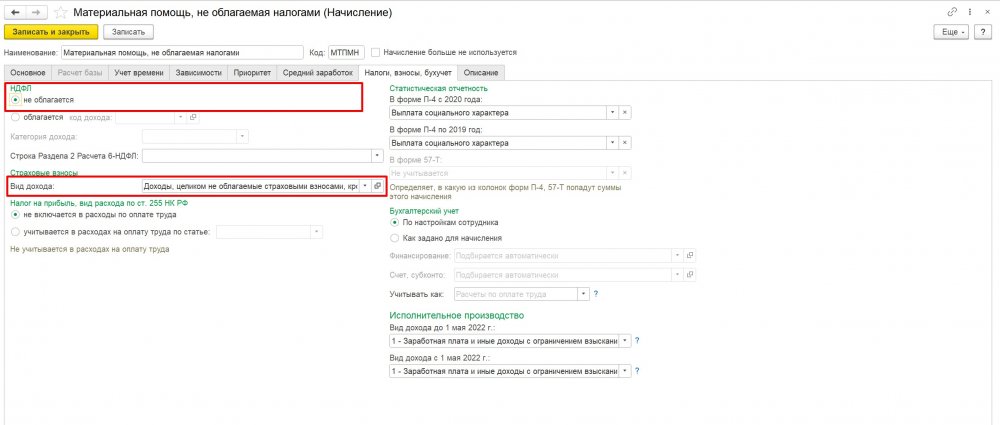Open dropdown for Вид дохода до 1 мая 2022

(x=625, y=340)
